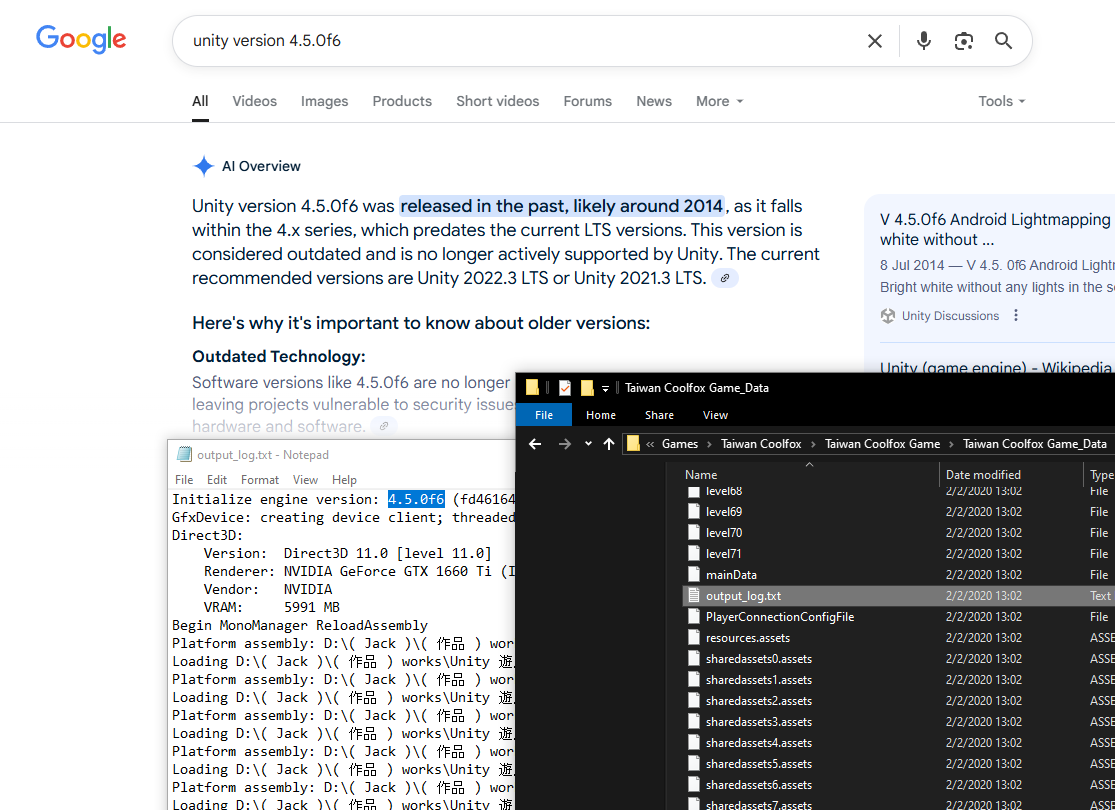Switch to the Share ribbon tab in Explorer
The image size is (1115, 810).
pos(659,415)
